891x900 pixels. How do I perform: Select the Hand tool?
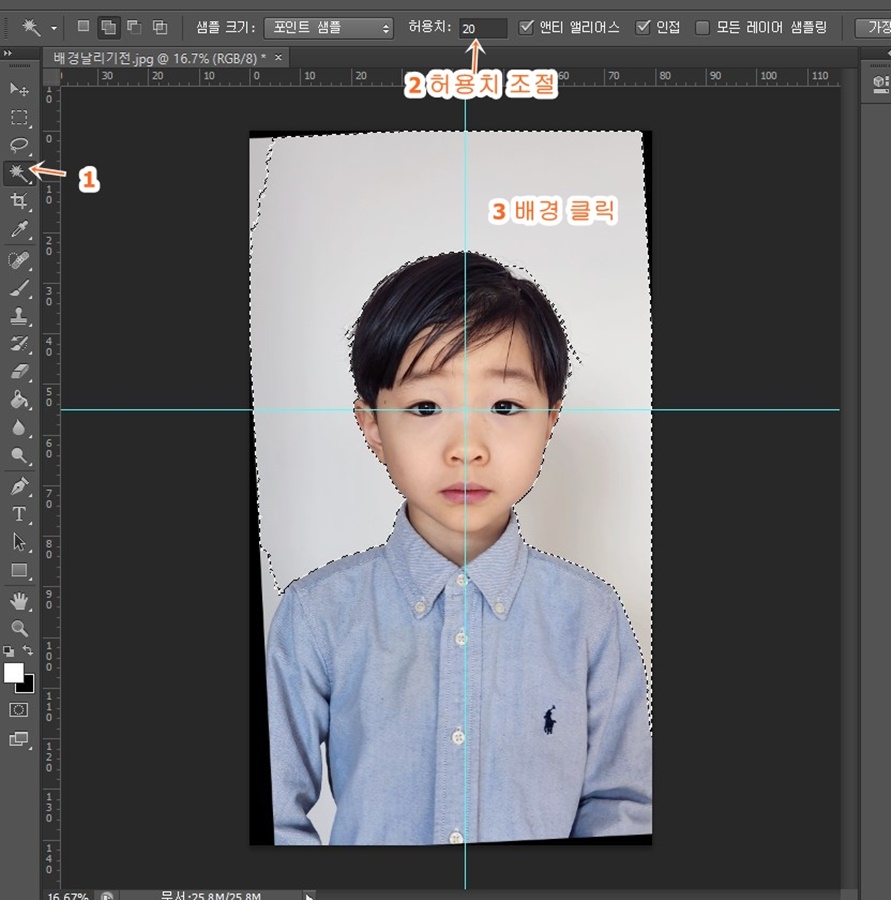[19, 602]
